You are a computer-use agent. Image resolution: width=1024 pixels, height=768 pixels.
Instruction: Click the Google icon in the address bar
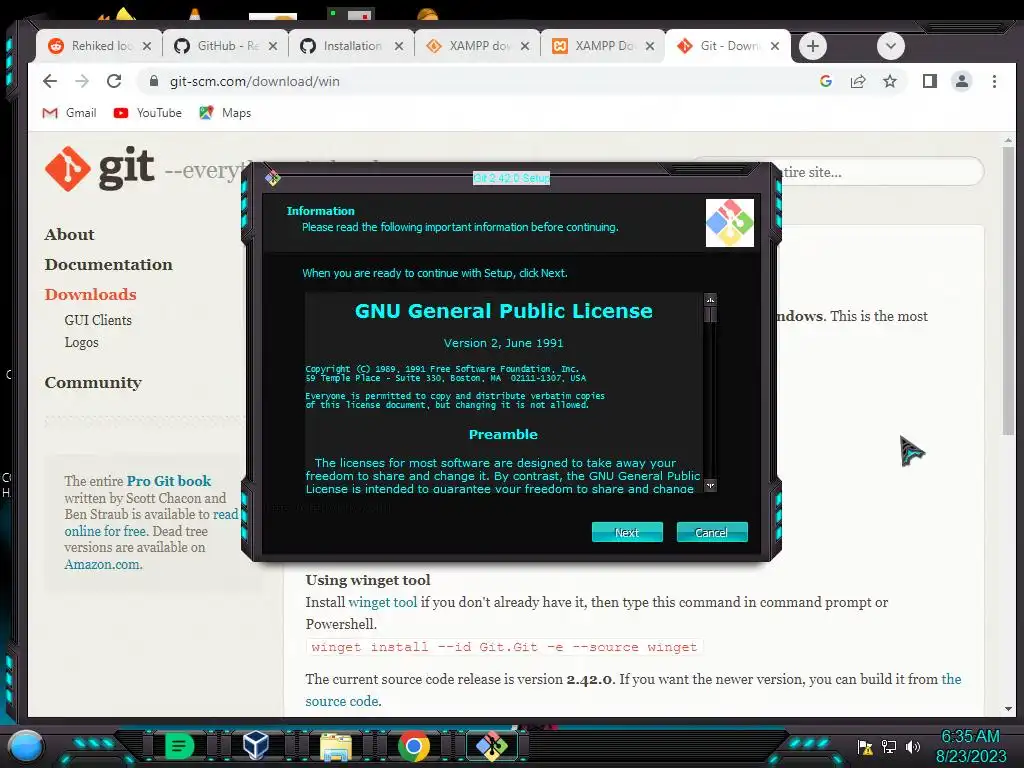825,81
